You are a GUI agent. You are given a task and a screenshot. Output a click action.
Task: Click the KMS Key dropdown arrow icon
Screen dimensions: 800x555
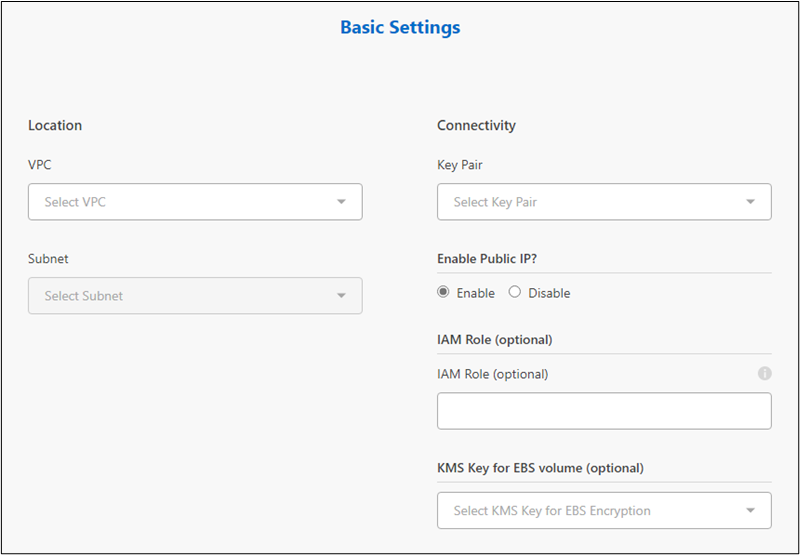750,510
